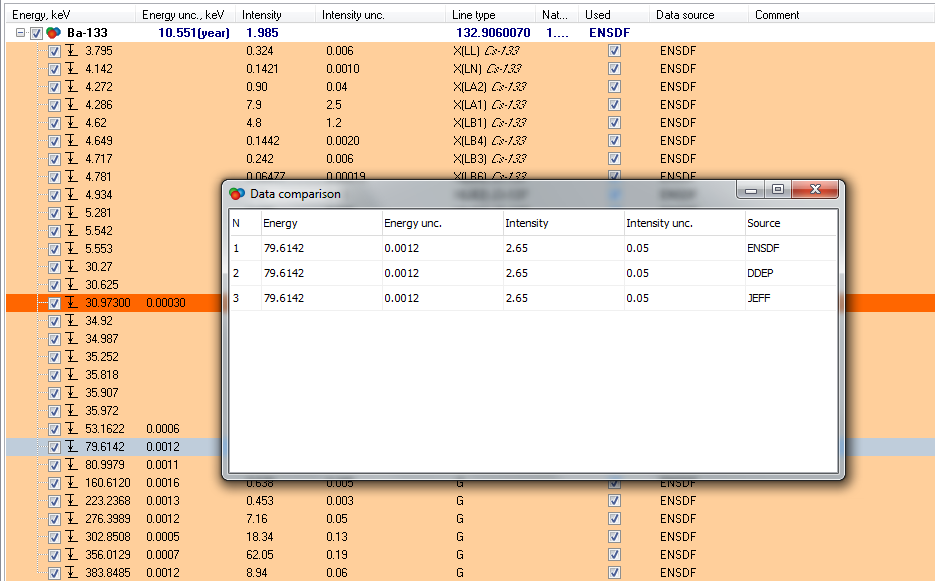The image size is (935, 581).
Task: Click the line icon beside 30.97300
Action: tap(72, 303)
